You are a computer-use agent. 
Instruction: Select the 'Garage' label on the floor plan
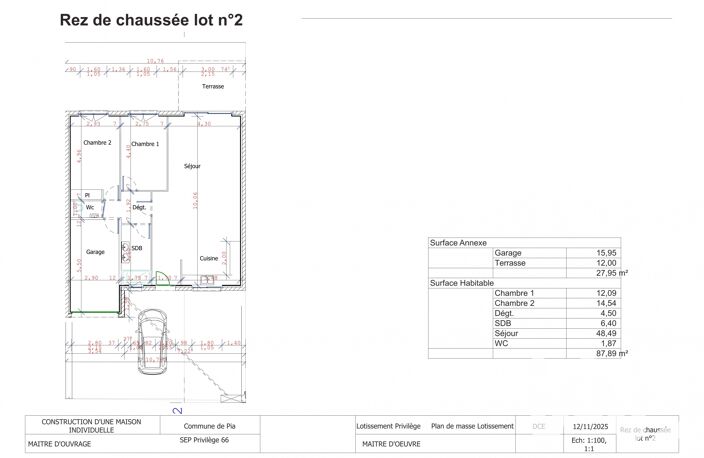[x=95, y=252]
